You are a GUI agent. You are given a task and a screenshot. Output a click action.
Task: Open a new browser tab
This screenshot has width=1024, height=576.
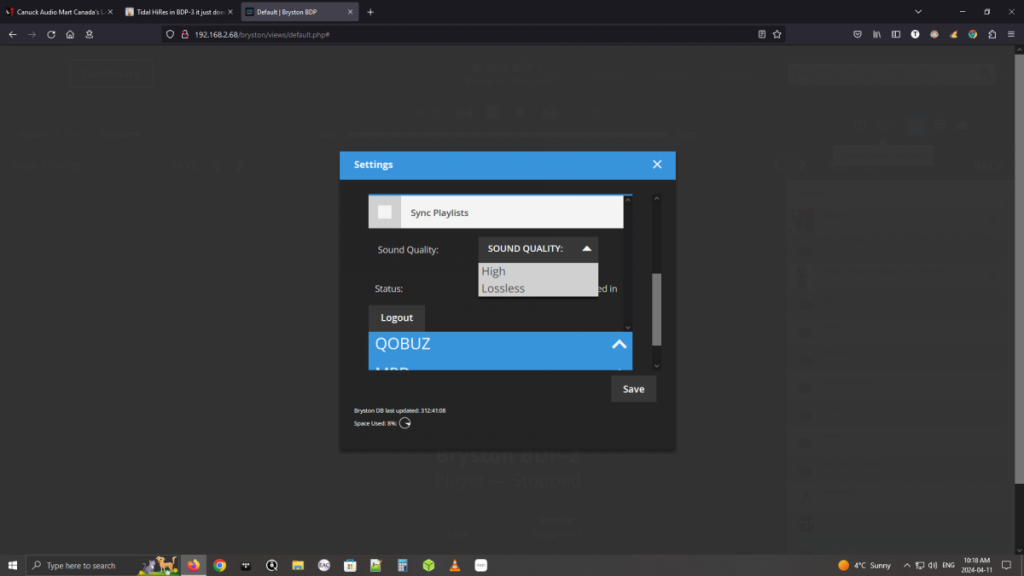point(370,12)
